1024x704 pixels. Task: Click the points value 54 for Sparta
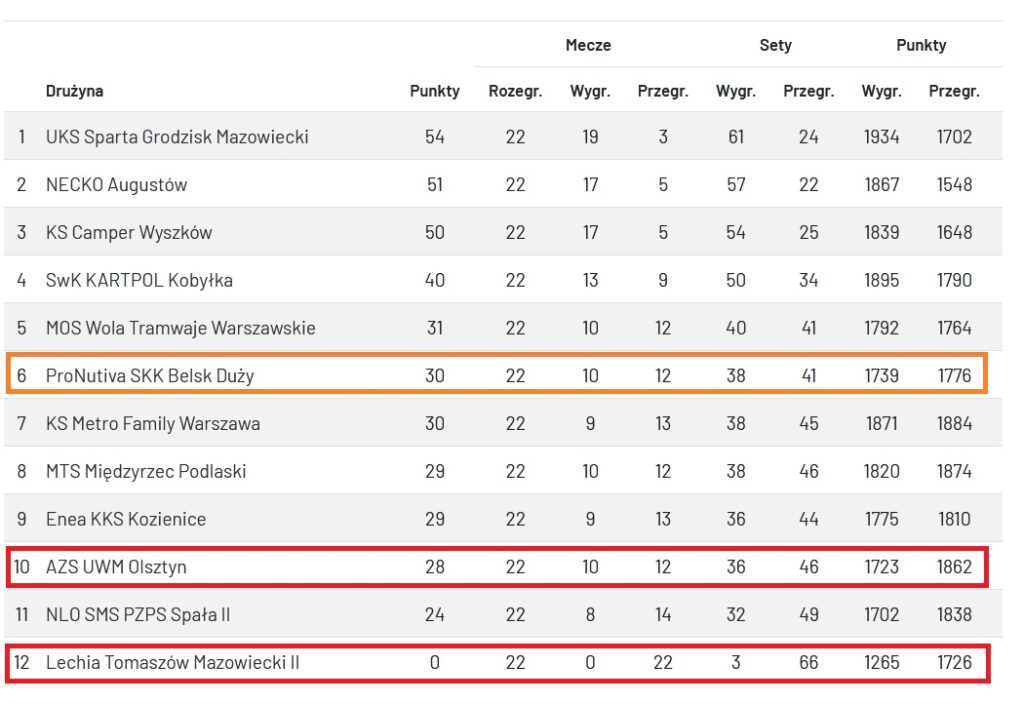435,137
